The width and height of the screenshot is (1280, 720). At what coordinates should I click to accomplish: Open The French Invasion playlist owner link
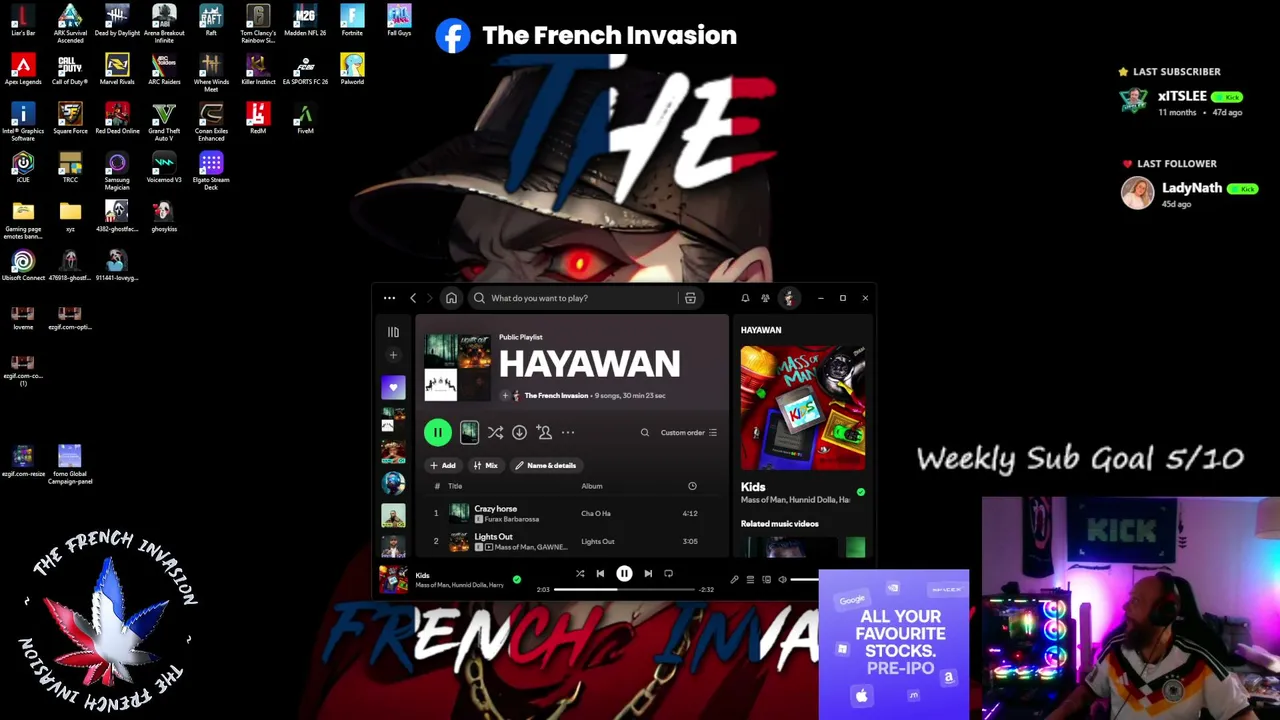pyautogui.click(x=556, y=396)
